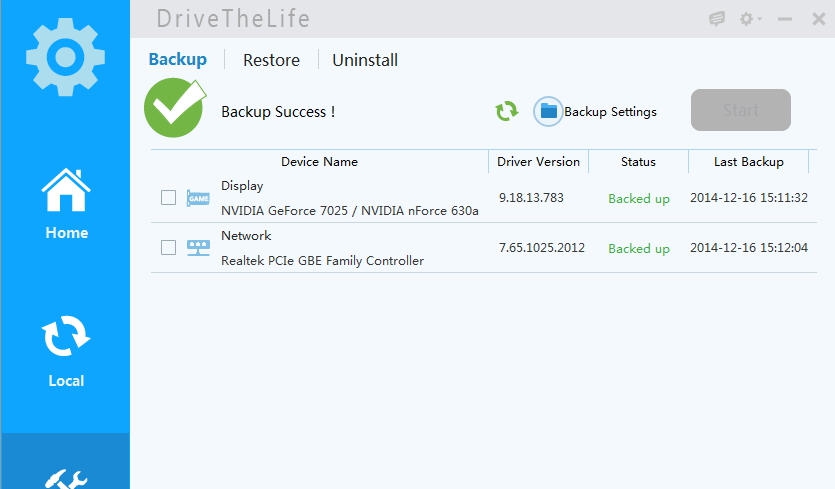Viewport: 835px width, 489px height.
Task: Click the large gear logo icon
Action: pyautogui.click(x=65, y=58)
